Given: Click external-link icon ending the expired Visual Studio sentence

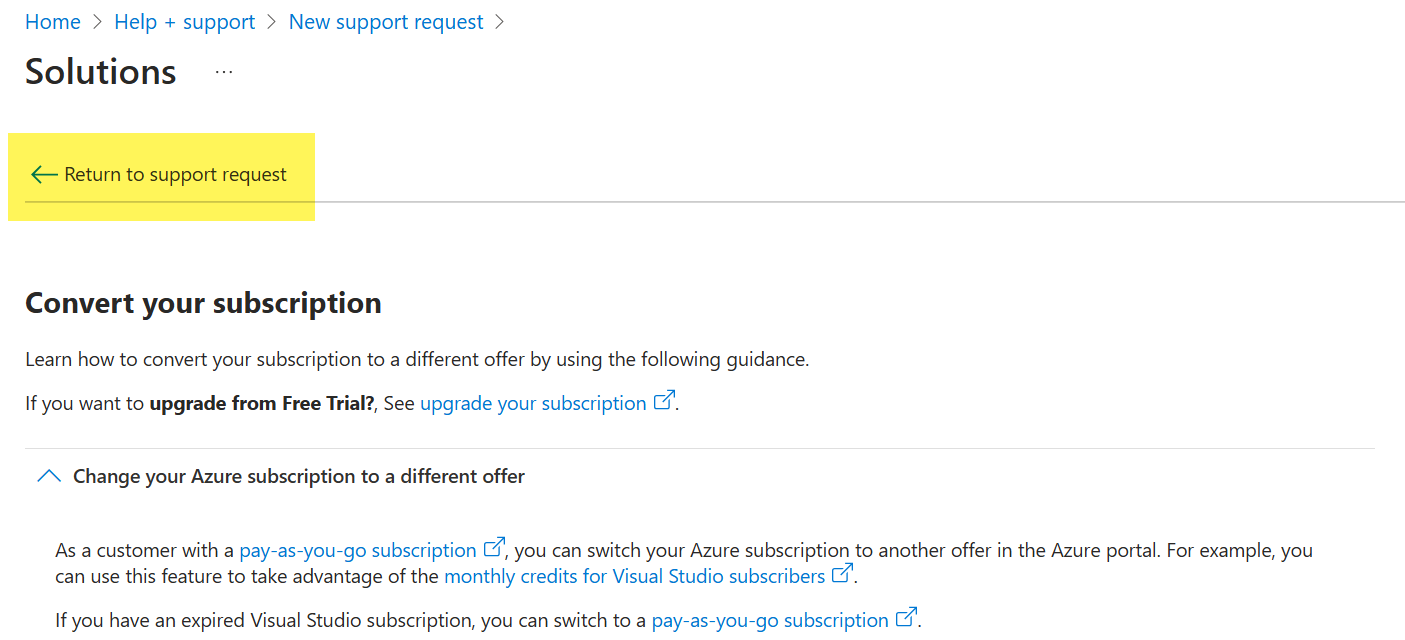Looking at the screenshot, I should tap(906, 618).
